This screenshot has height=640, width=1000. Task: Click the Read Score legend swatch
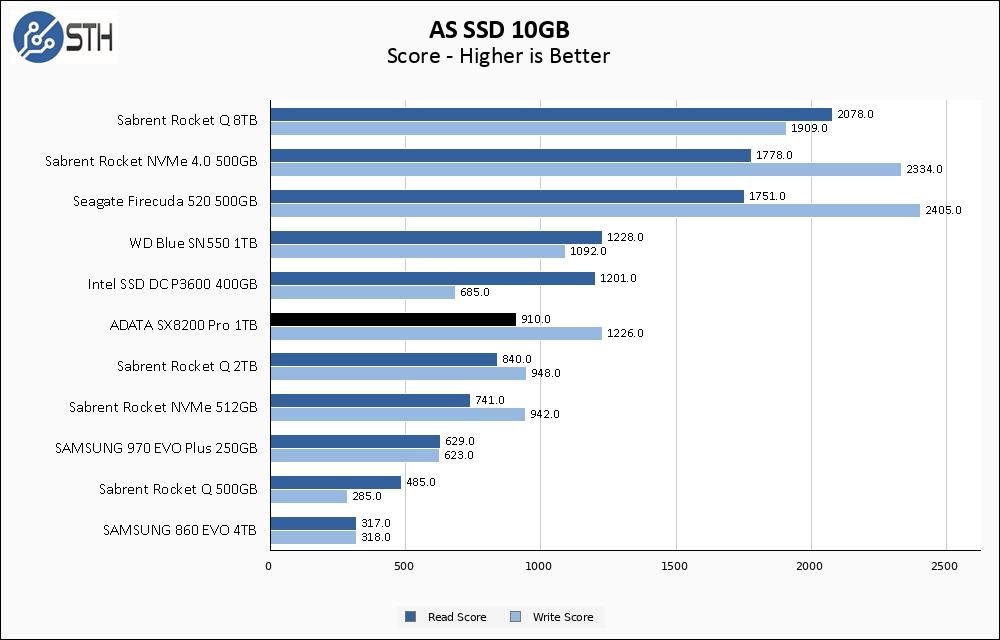click(411, 616)
